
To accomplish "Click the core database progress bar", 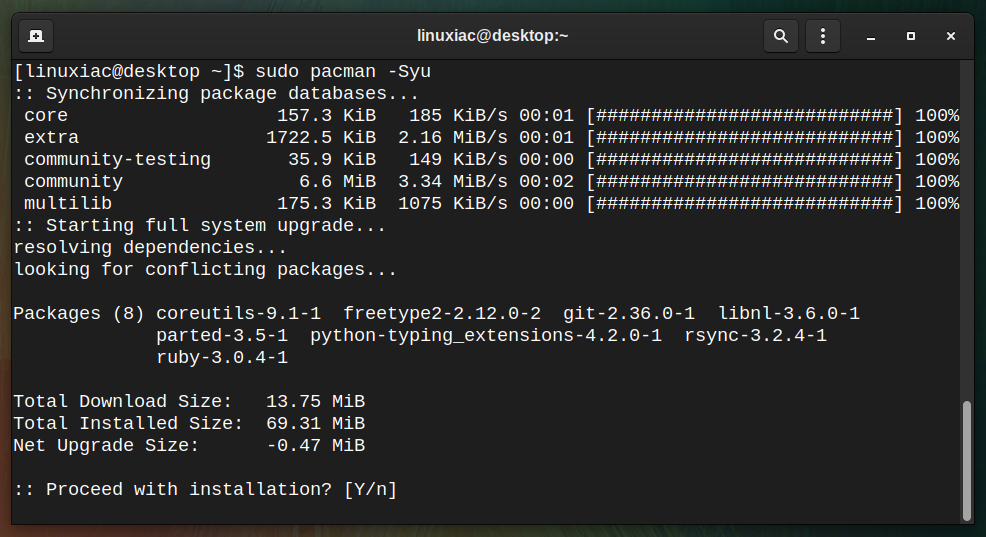I will pos(745,116).
